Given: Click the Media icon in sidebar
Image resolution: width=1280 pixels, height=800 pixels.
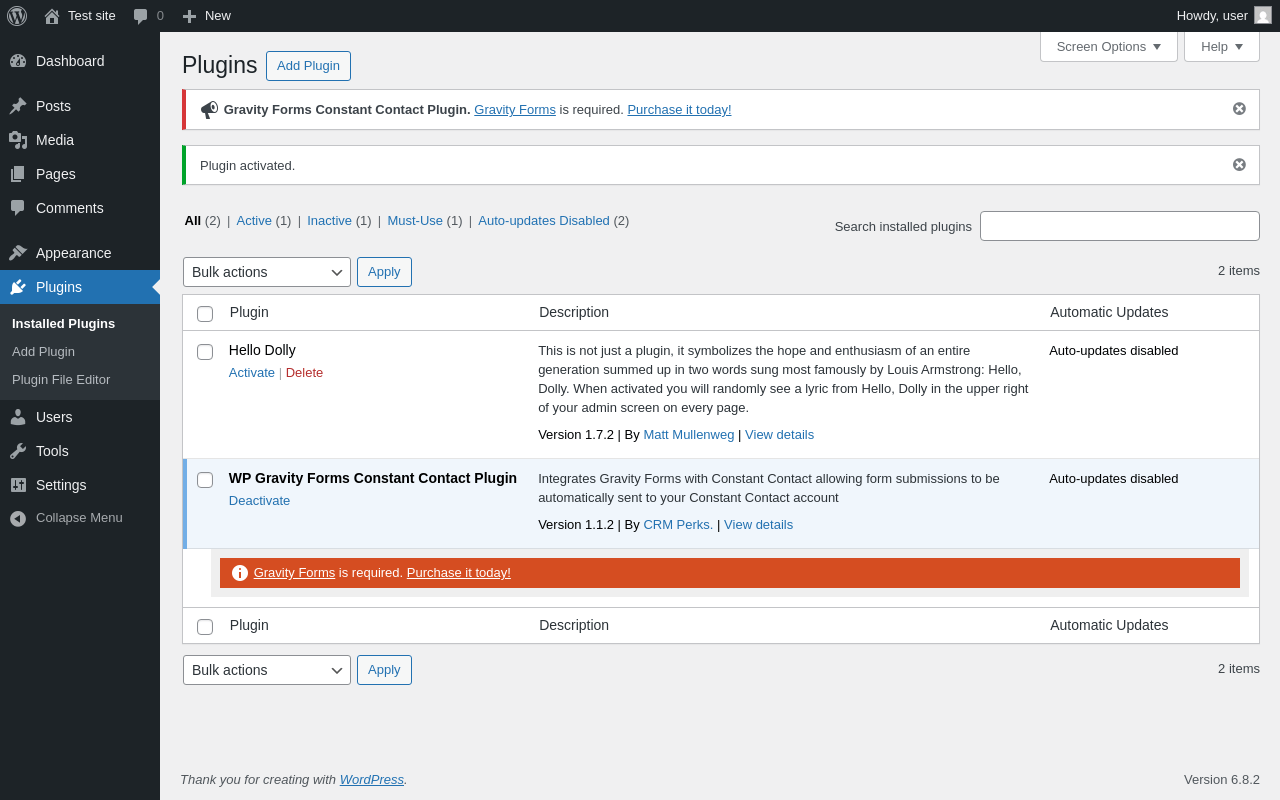Looking at the screenshot, I should [x=18, y=140].
